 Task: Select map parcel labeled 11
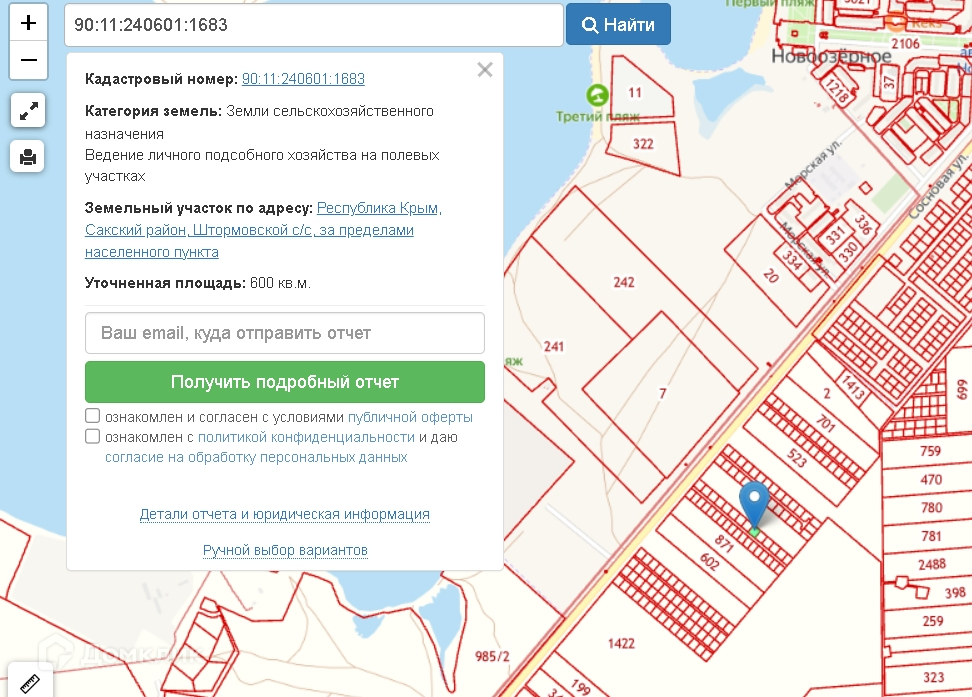(635, 93)
